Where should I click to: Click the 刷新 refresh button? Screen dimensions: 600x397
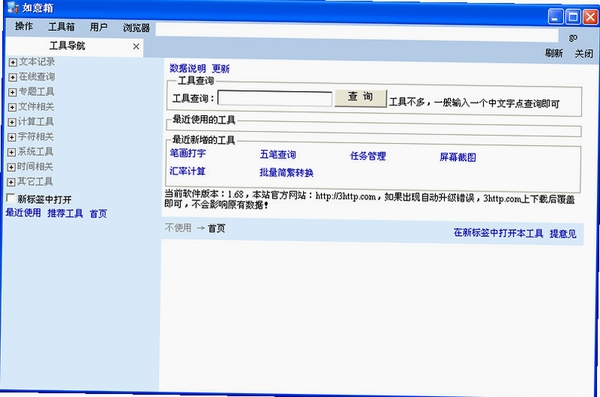[x=554, y=53]
